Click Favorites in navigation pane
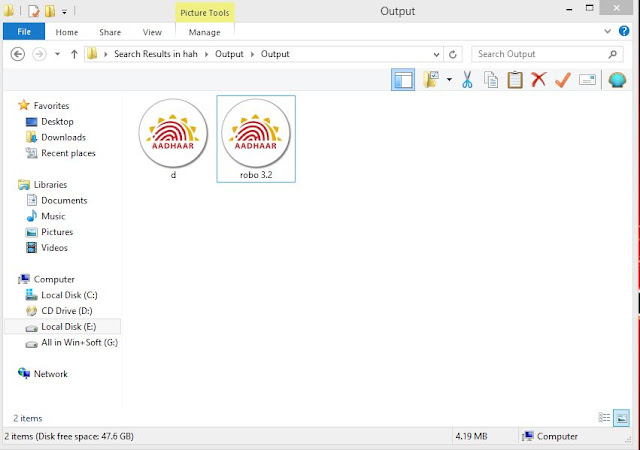 coord(51,105)
